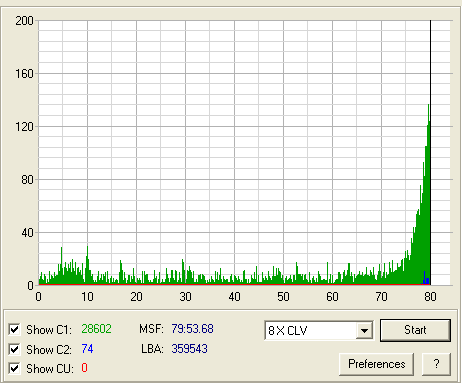Open Preferences
This screenshot has height=384, width=462.
[x=376, y=364]
